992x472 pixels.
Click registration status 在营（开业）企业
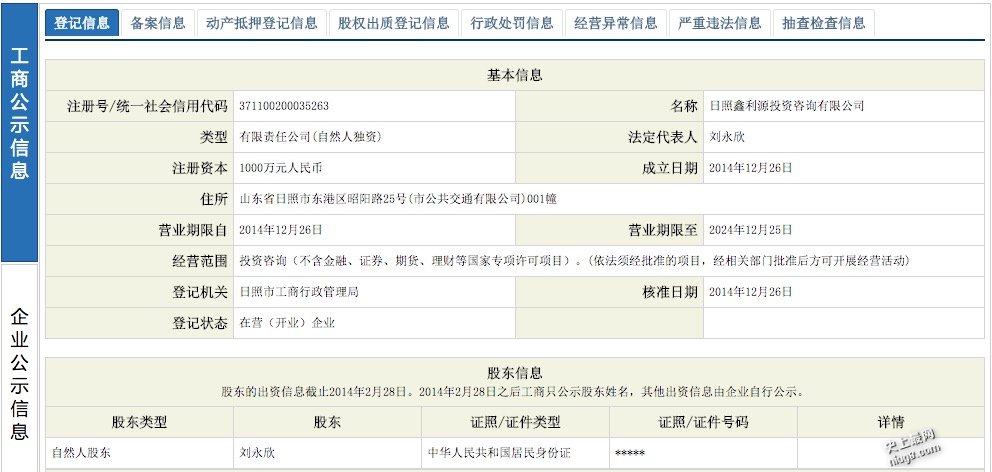[287, 323]
